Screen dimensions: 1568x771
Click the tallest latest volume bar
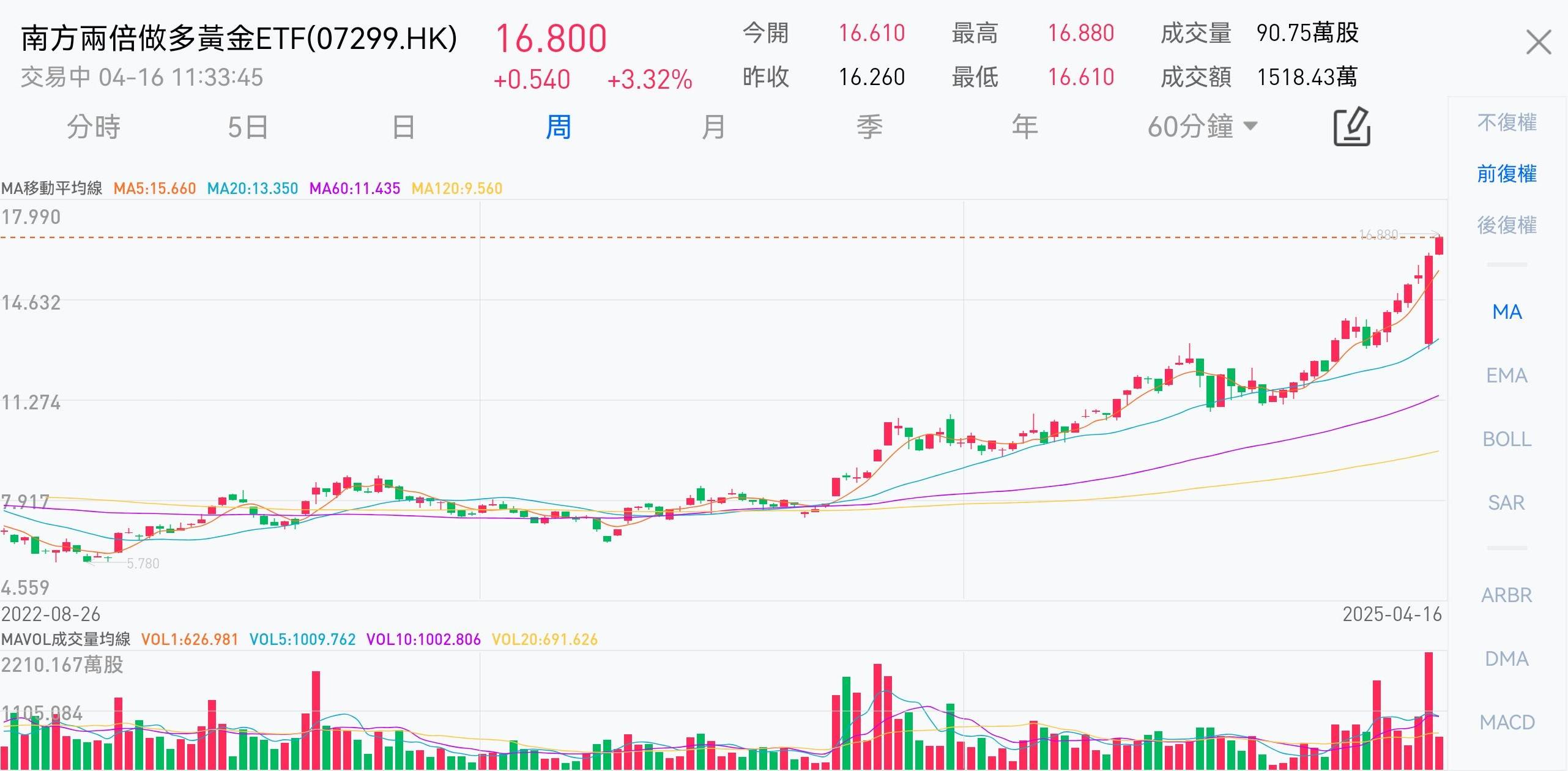(1429, 711)
